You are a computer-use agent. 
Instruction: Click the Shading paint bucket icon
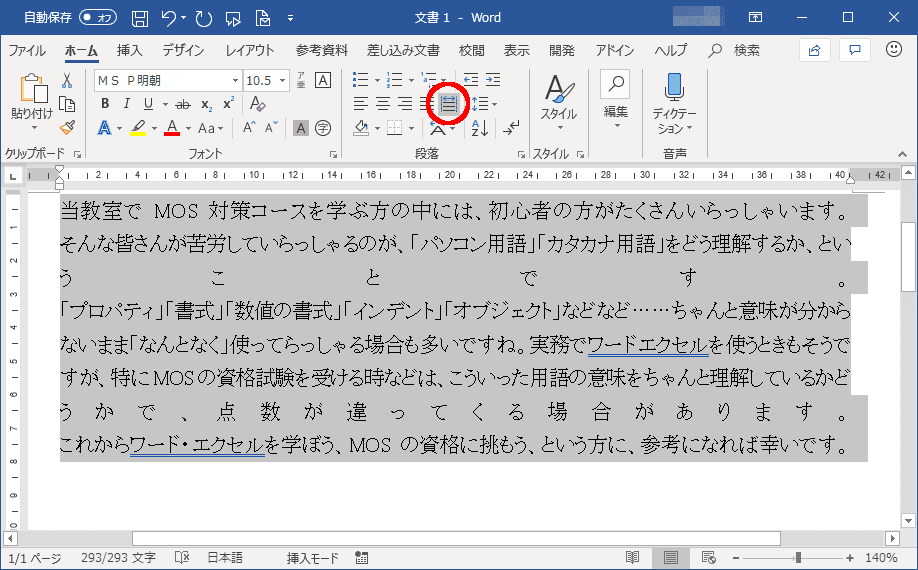click(361, 128)
